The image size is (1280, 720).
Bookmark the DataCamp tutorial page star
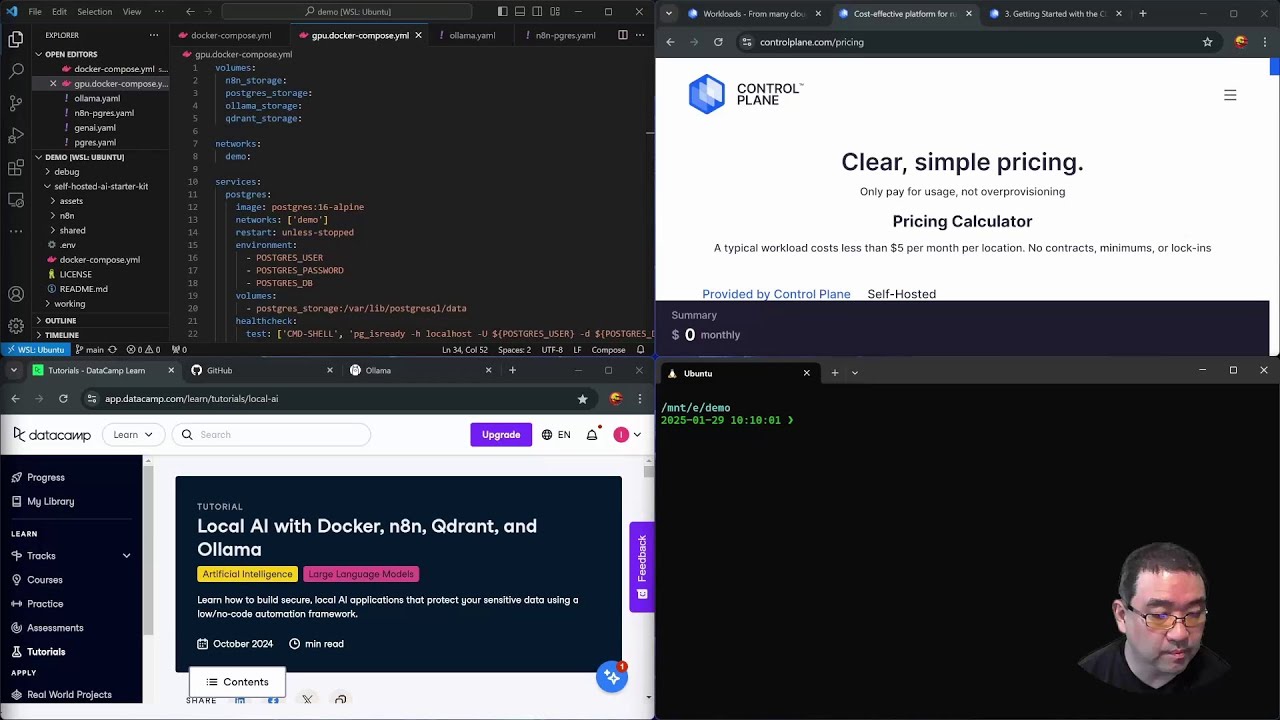click(x=582, y=399)
